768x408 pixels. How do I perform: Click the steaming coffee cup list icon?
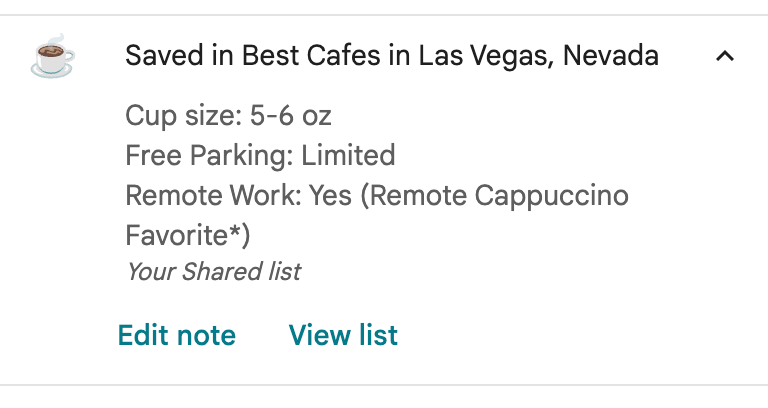pos(53,56)
